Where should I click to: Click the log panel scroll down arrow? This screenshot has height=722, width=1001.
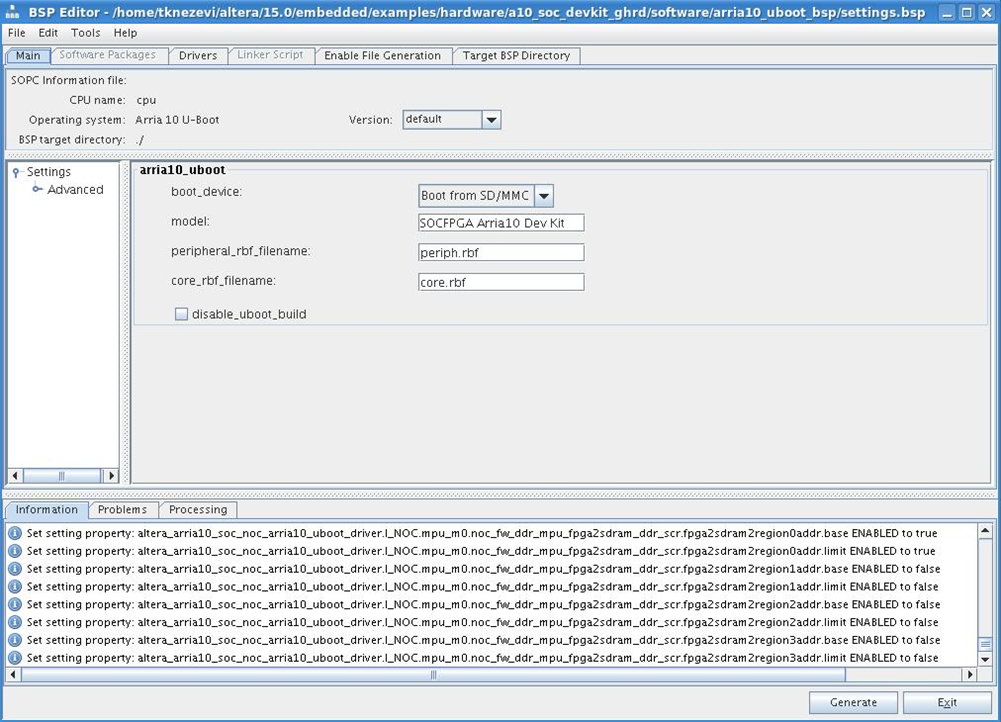985,659
